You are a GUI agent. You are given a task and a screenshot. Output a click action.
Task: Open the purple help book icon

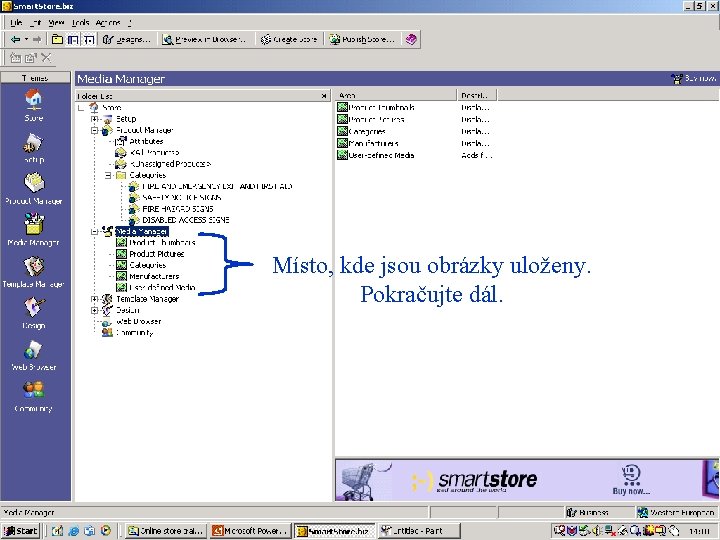tap(411, 39)
